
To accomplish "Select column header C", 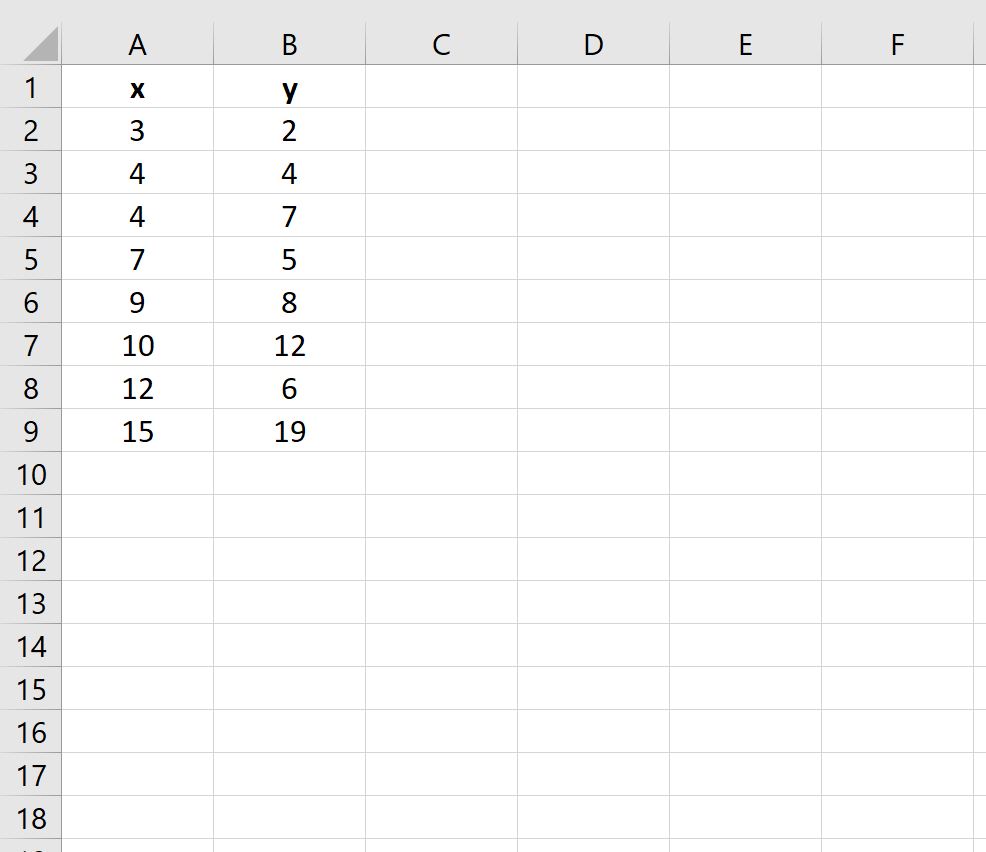I will coord(440,44).
